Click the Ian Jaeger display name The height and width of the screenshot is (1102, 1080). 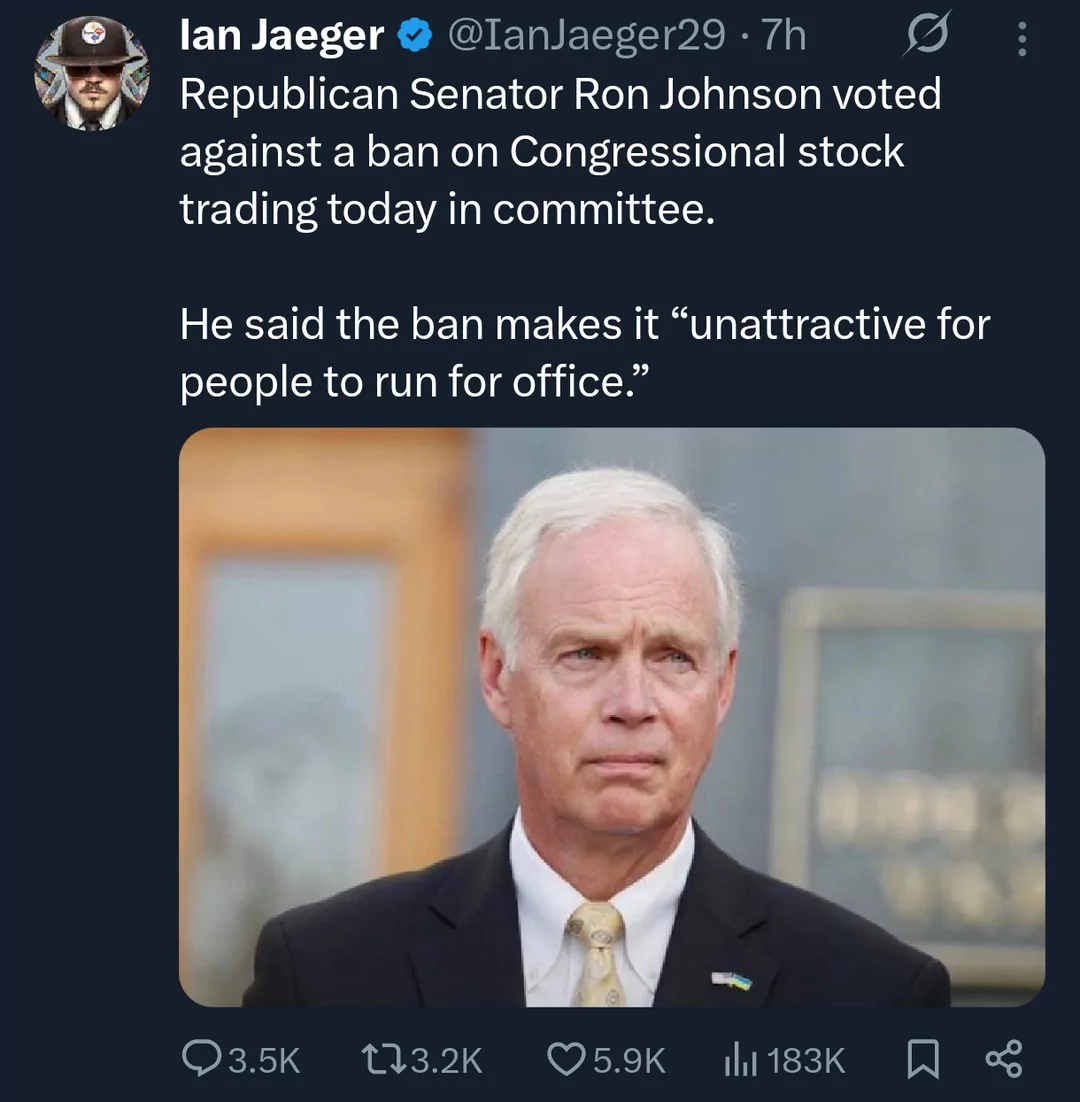(282, 36)
